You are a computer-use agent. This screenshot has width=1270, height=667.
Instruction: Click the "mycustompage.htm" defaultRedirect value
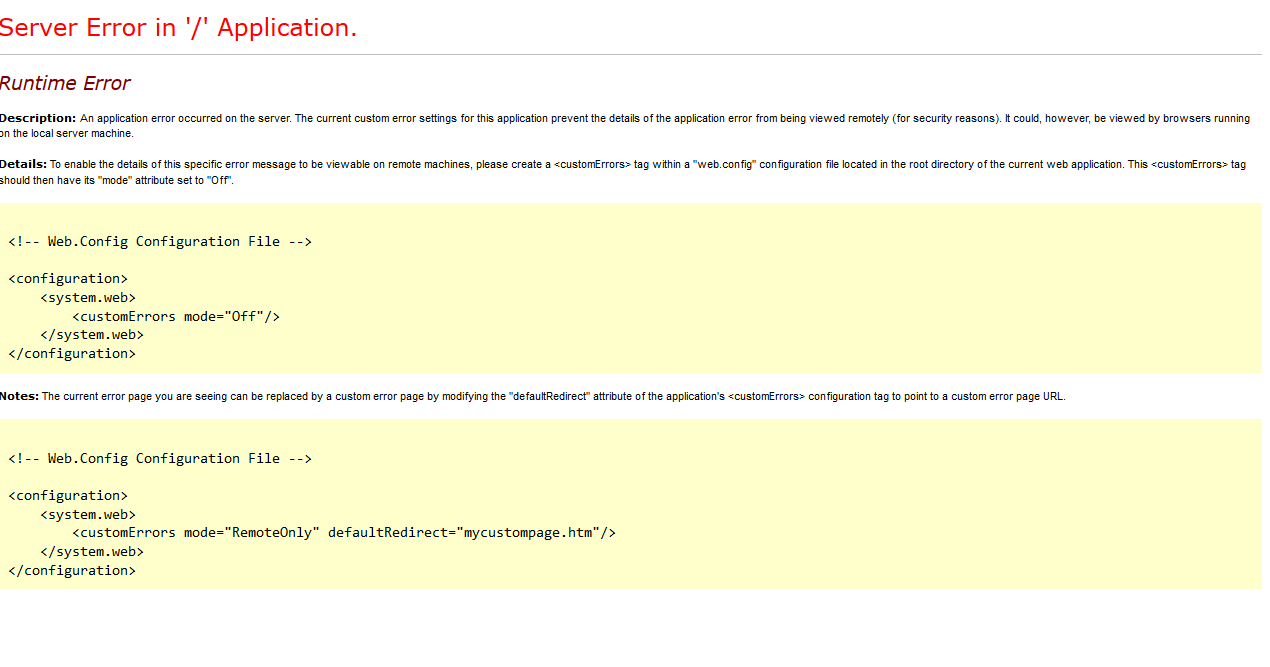click(x=528, y=532)
